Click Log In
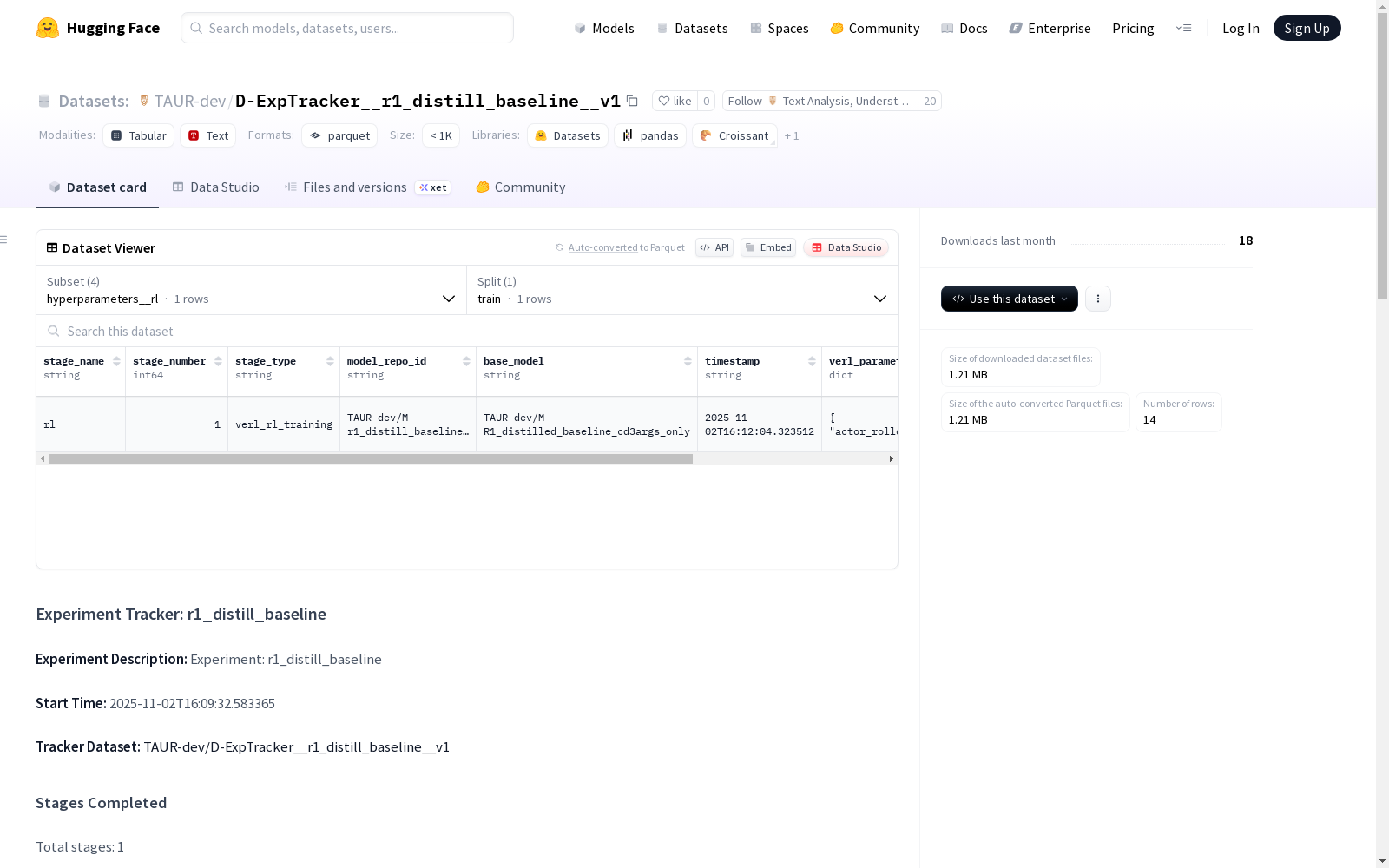Viewport: 1389px width, 868px height. point(1241,28)
